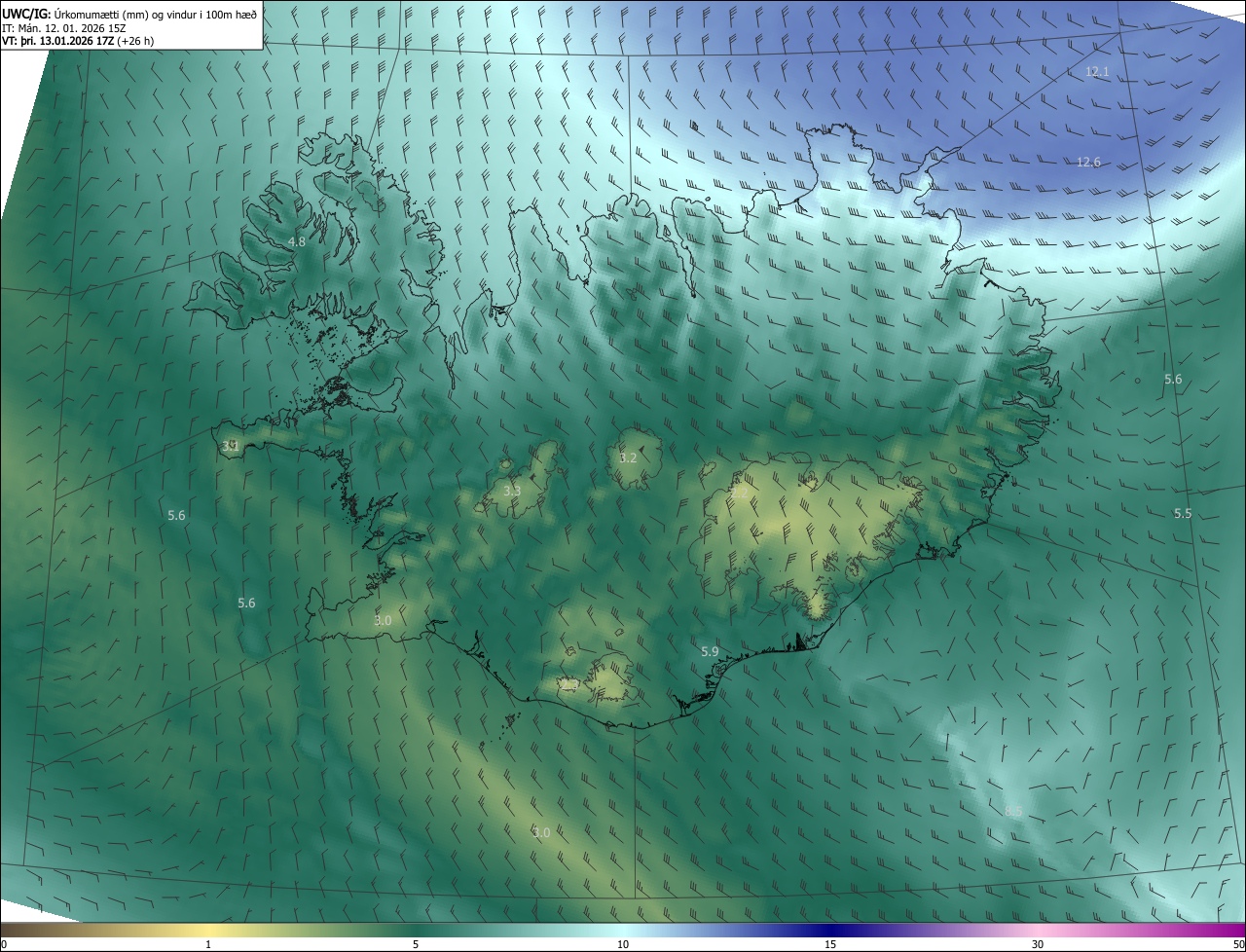Image resolution: width=1246 pixels, height=952 pixels.
Task: Click the colorbar tick label '10'
Action: pos(623,944)
